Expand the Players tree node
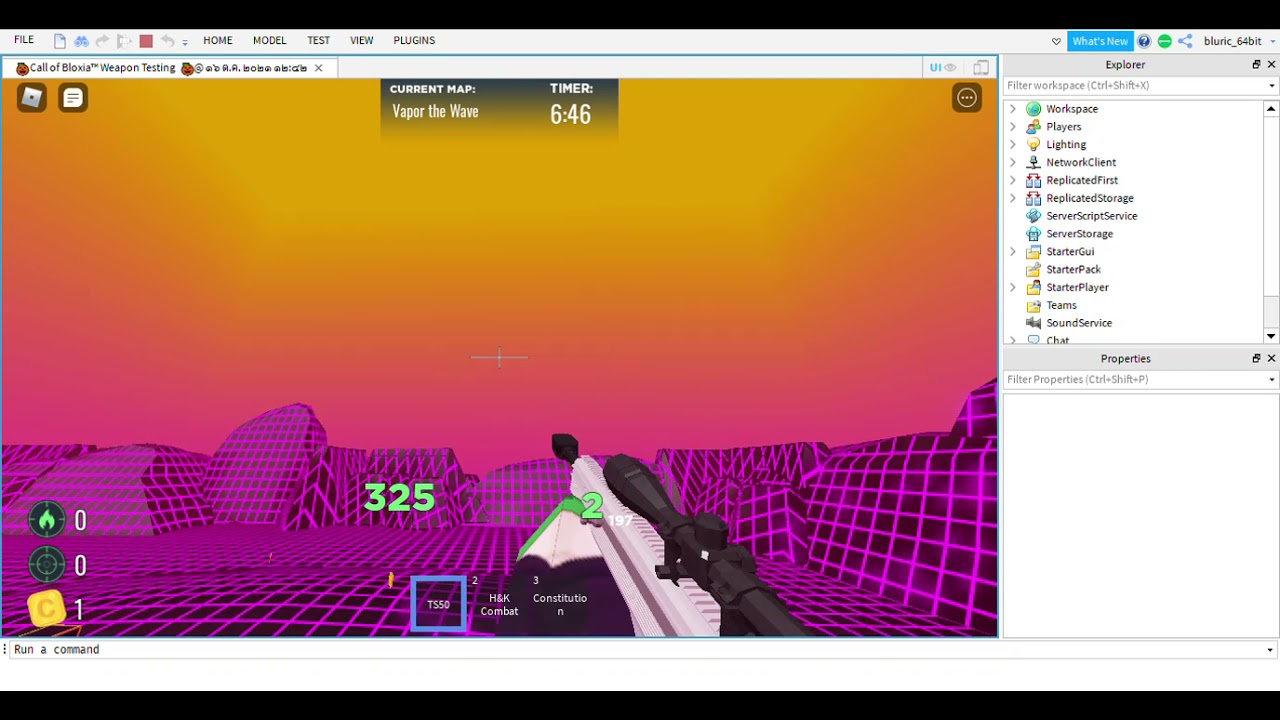 (x=1013, y=127)
